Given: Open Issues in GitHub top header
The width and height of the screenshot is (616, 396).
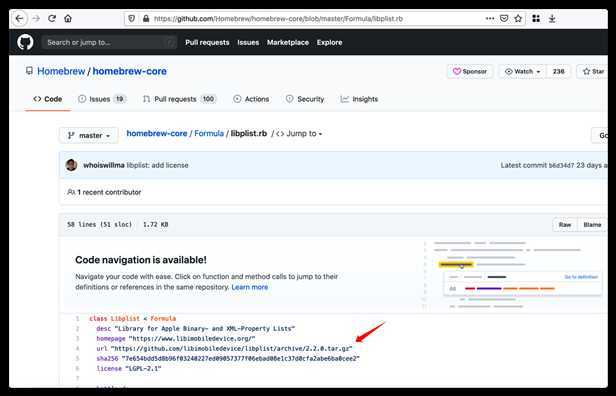Looking at the screenshot, I should [248, 42].
